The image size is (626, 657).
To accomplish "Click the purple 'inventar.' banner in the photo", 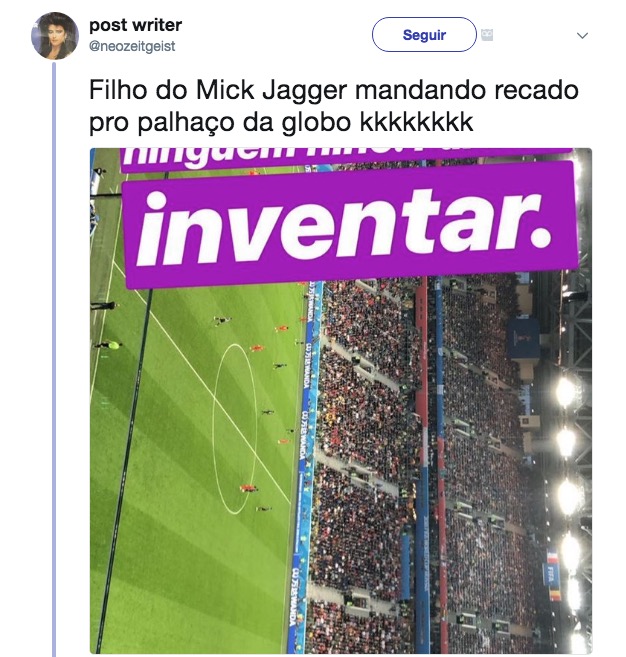I will click(351, 225).
